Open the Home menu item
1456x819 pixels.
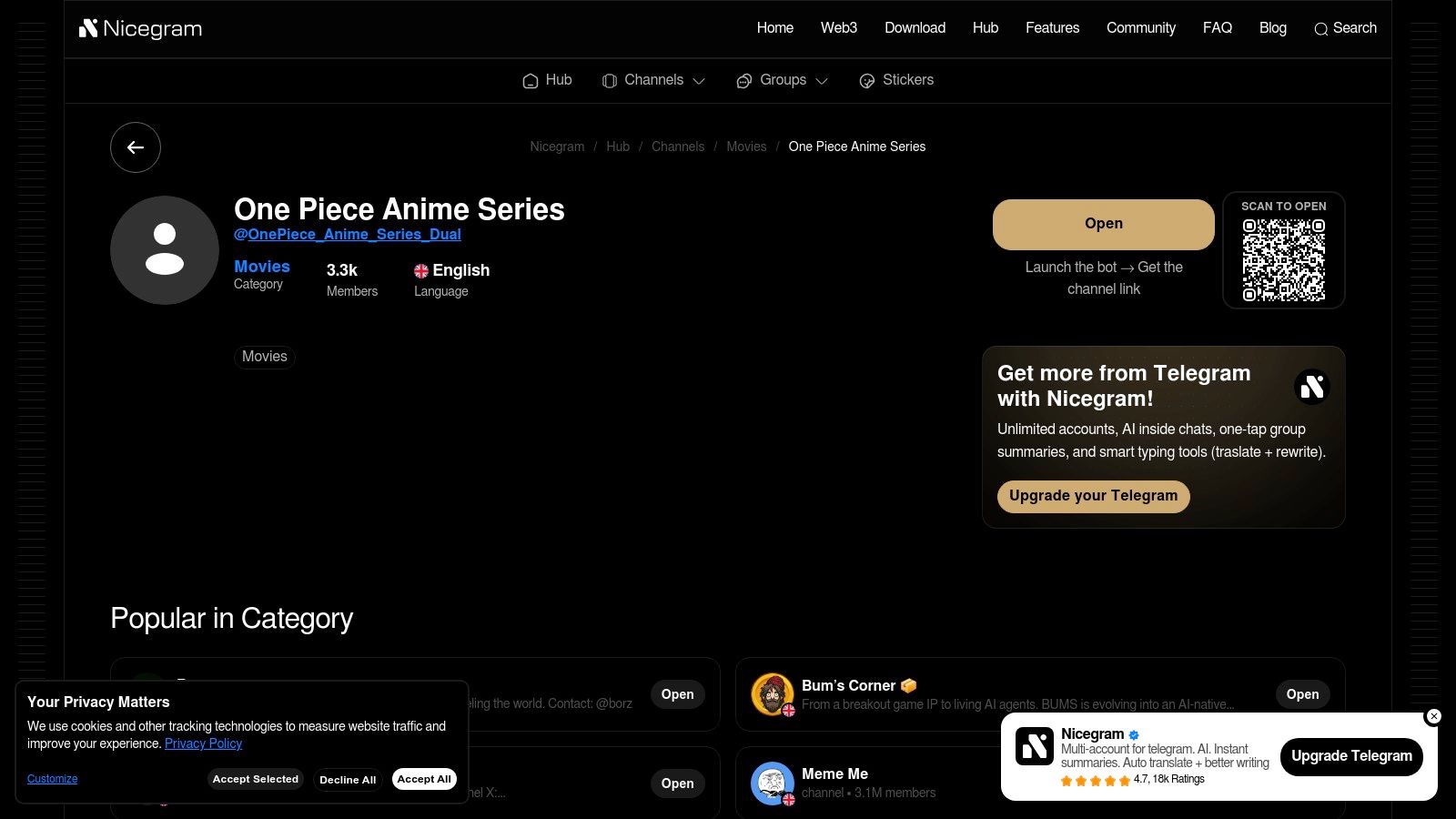[775, 28]
